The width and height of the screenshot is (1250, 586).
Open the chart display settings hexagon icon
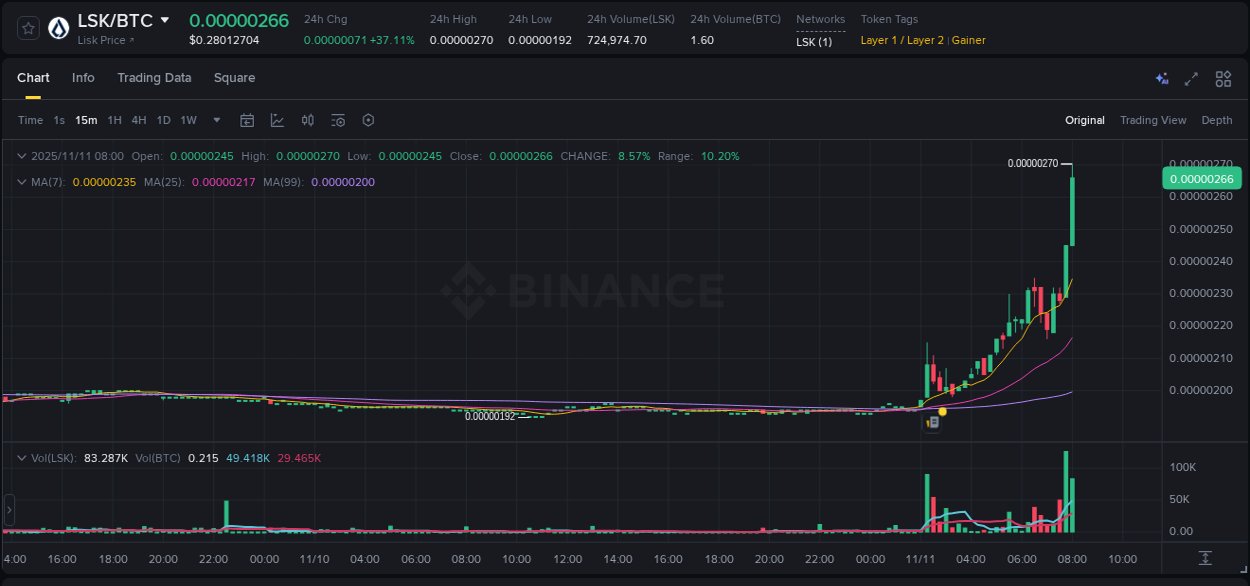pyautogui.click(x=368, y=120)
